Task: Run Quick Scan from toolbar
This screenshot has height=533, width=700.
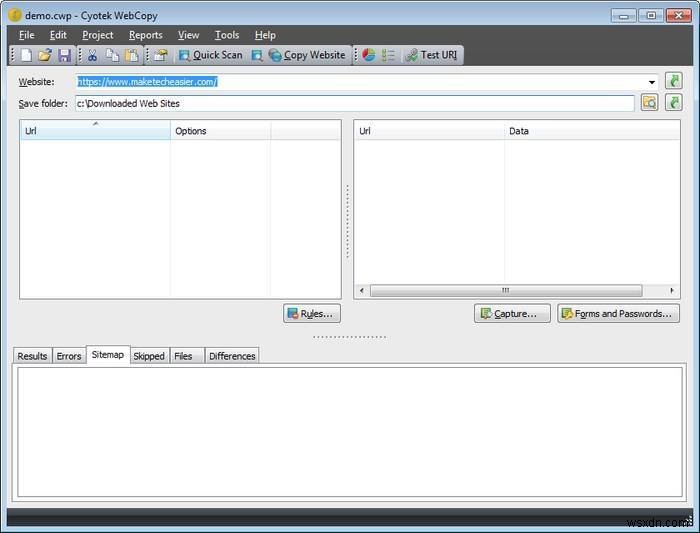Action: tap(210, 55)
